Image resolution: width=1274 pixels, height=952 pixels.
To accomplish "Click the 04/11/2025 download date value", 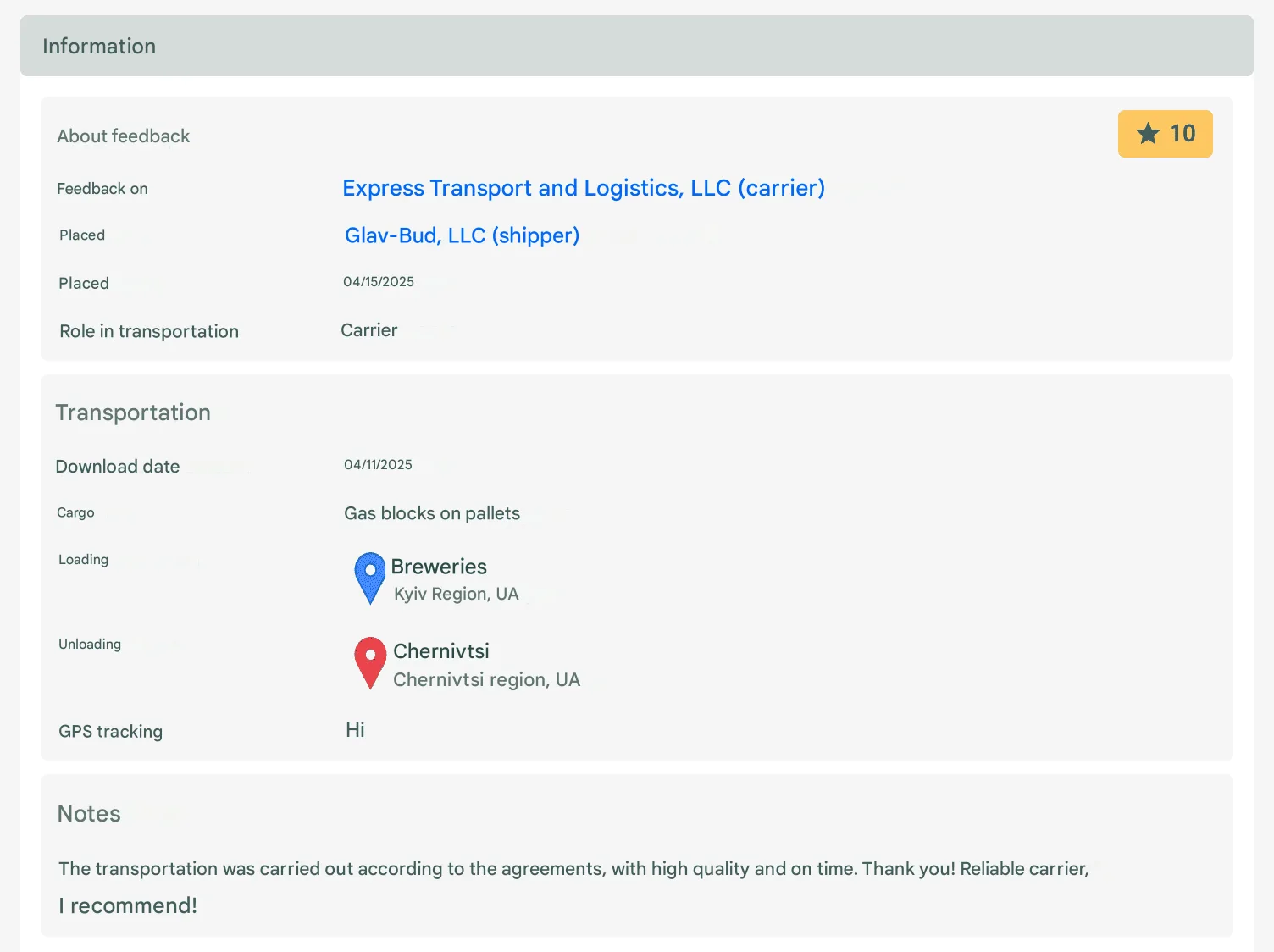I will pos(378,465).
